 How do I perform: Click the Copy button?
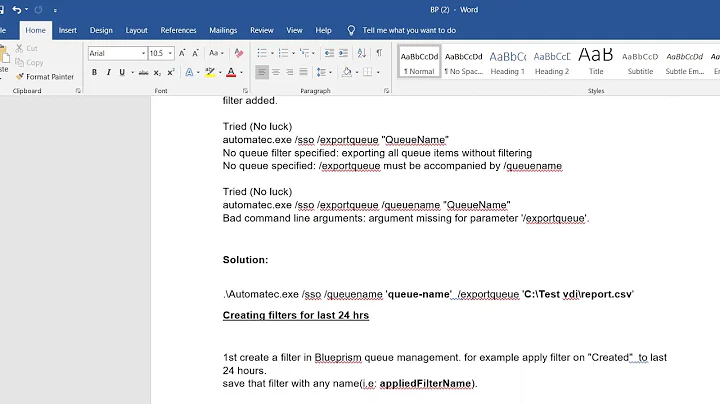point(29,62)
